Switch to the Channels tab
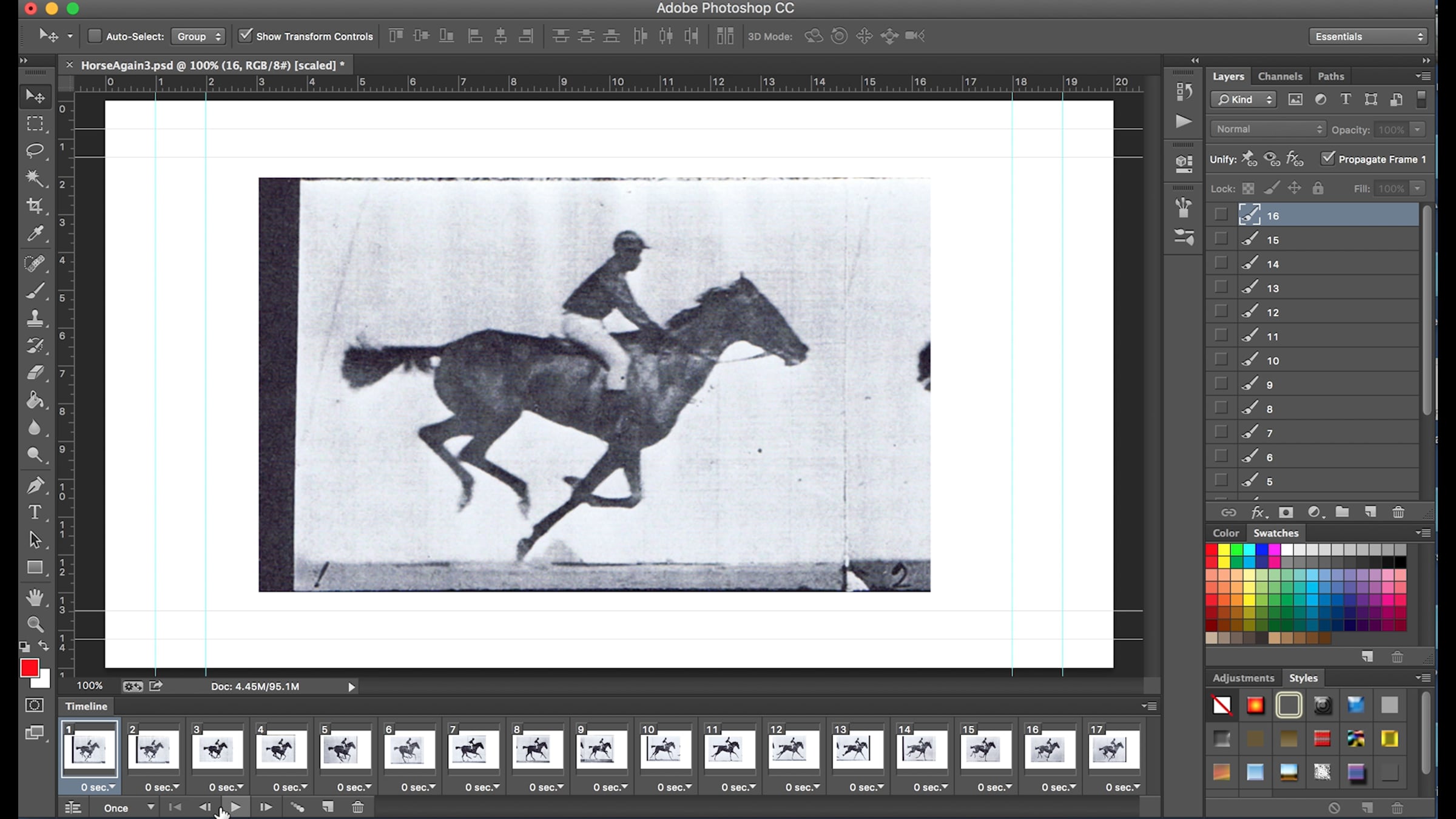Viewport: 1456px width, 819px height. click(x=1279, y=76)
